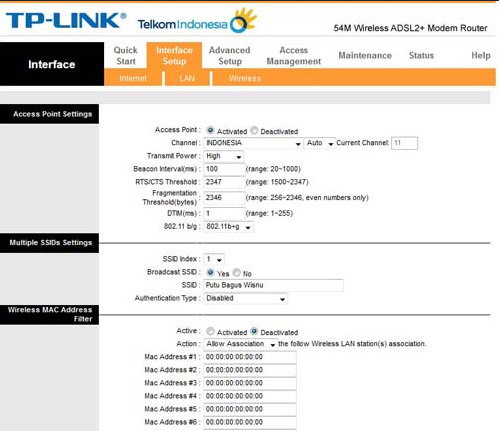499x431 pixels.
Task: Click the Mac Address #1 field
Action: pos(250,357)
